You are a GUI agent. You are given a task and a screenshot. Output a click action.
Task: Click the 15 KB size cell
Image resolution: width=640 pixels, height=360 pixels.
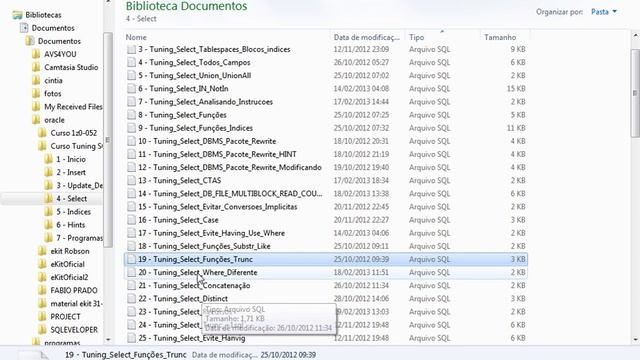click(x=516, y=89)
